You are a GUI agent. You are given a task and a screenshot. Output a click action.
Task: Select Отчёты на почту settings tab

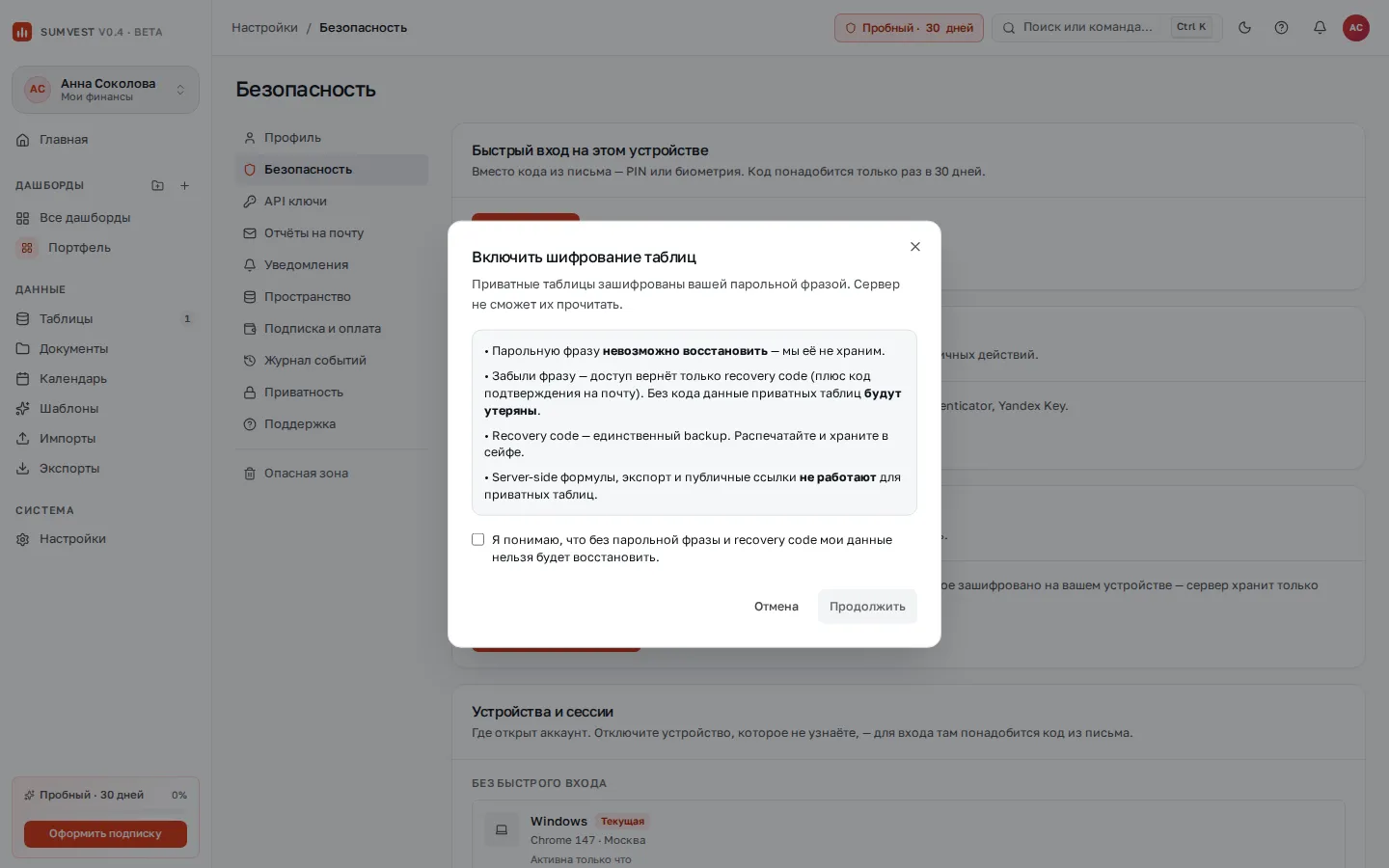(332, 233)
